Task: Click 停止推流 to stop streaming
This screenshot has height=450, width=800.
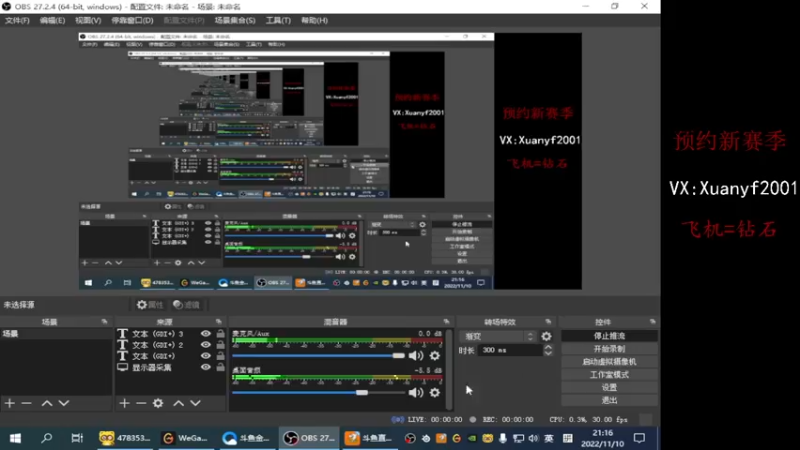Action: (609, 336)
